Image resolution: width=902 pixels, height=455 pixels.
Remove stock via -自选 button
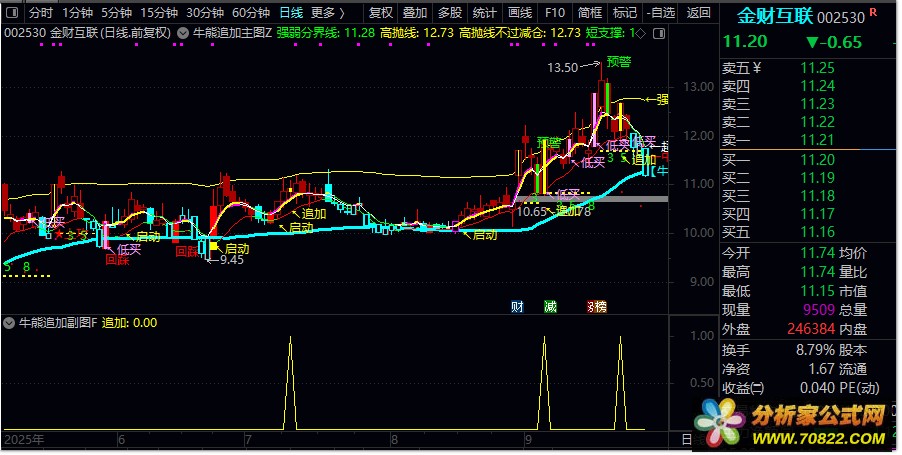coord(660,12)
